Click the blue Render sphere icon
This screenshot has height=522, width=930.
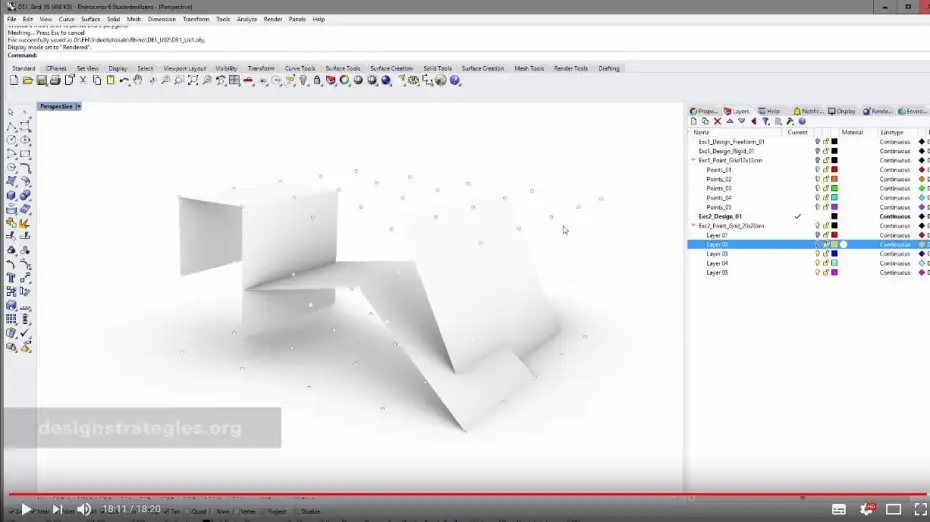click(x=386, y=80)
